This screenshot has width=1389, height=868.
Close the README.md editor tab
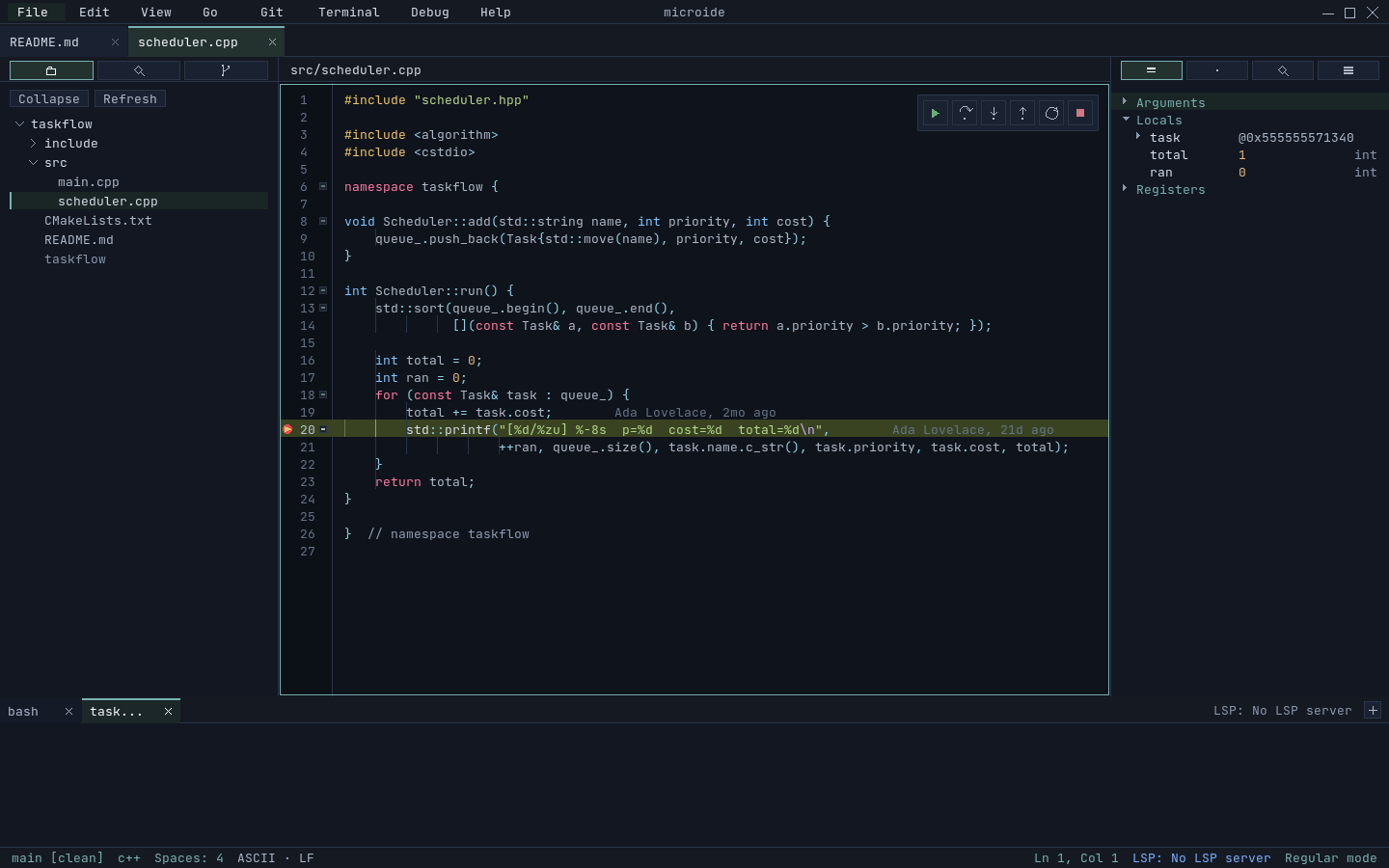coord(115,42)
